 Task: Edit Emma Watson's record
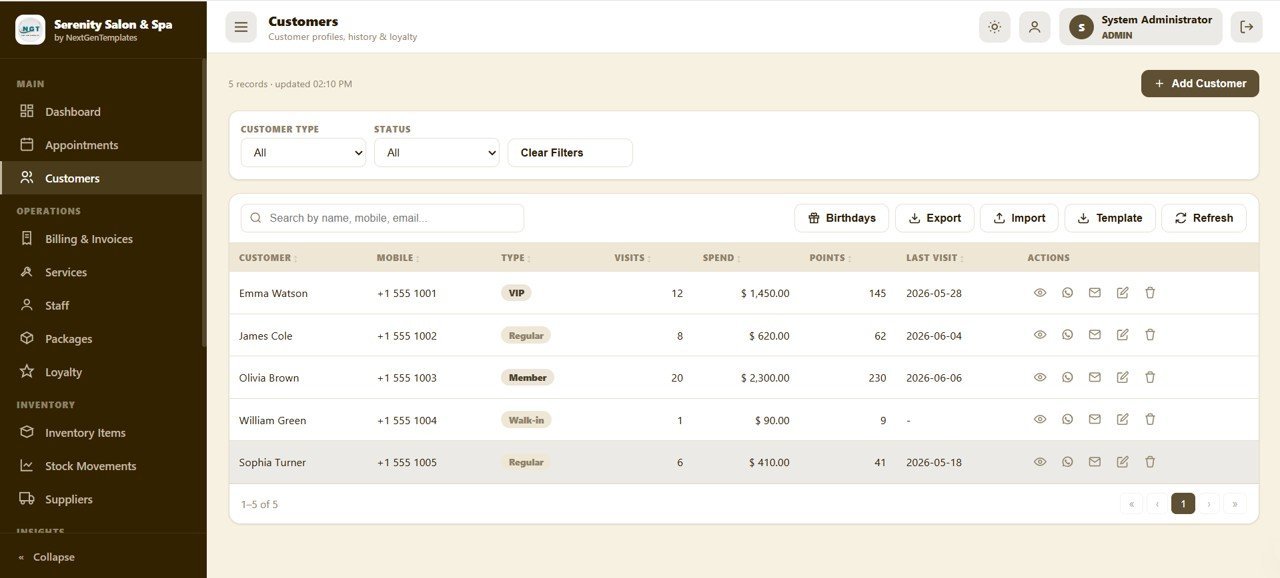click(x=1122, y=293)
